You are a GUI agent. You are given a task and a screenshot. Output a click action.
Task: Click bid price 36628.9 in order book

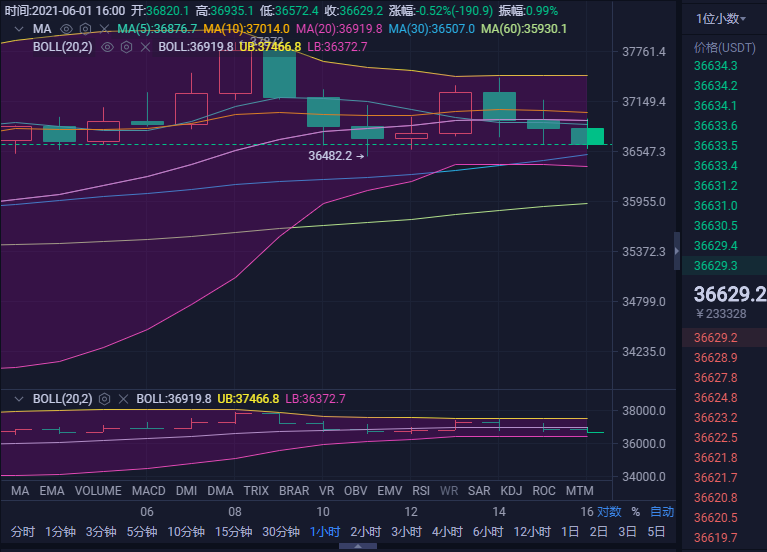716,358
